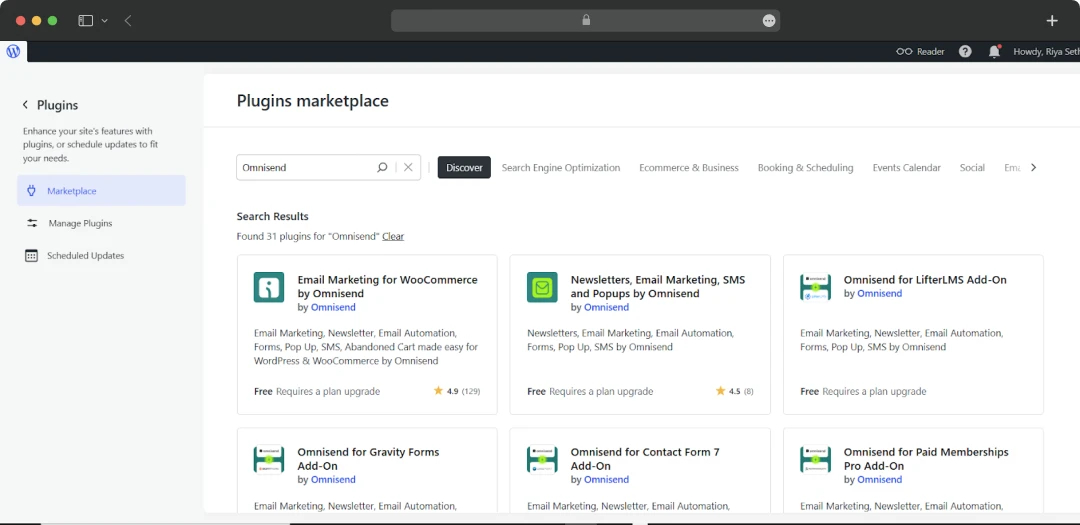Image resolution: width=1080 pixels, height=525 pixels.
Task: Expand the sidebar dropdown arrow in browser
Action: [x=105, y=21]
